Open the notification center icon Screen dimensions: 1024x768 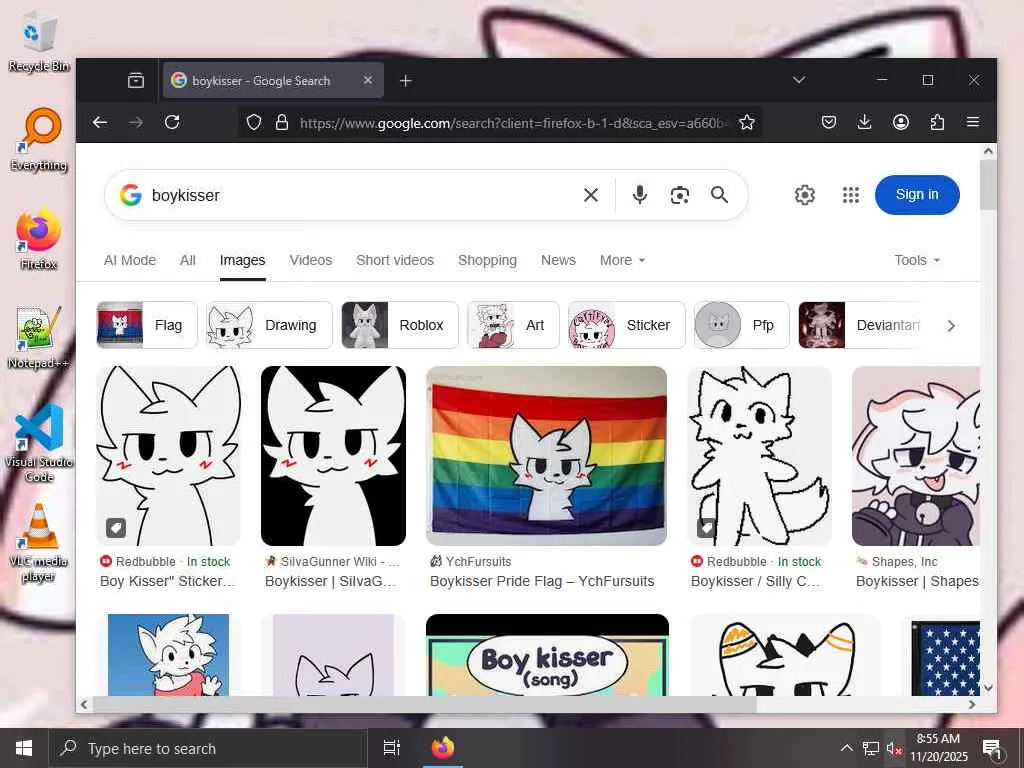coord(992,749)
